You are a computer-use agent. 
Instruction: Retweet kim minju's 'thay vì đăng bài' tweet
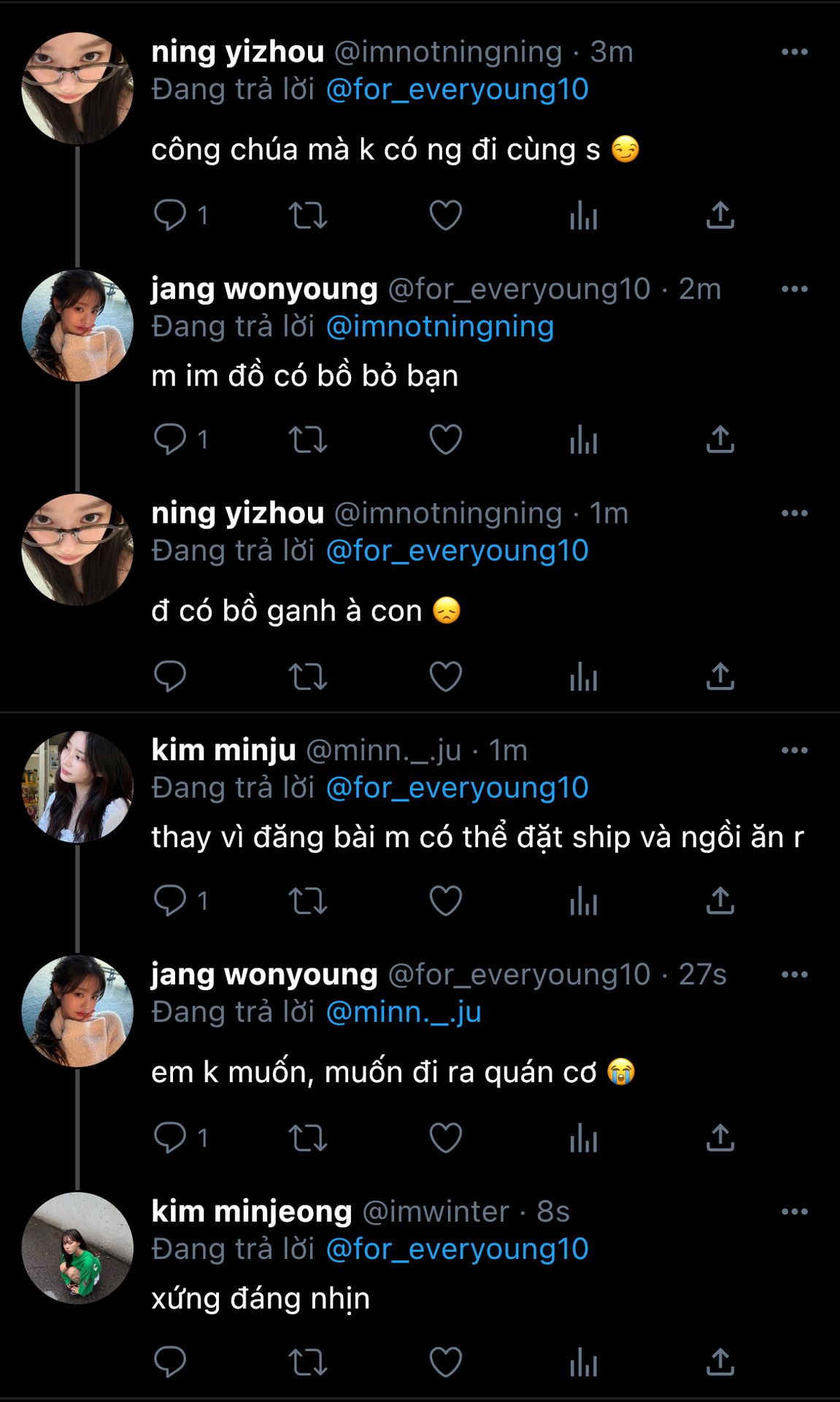[307, 901]
